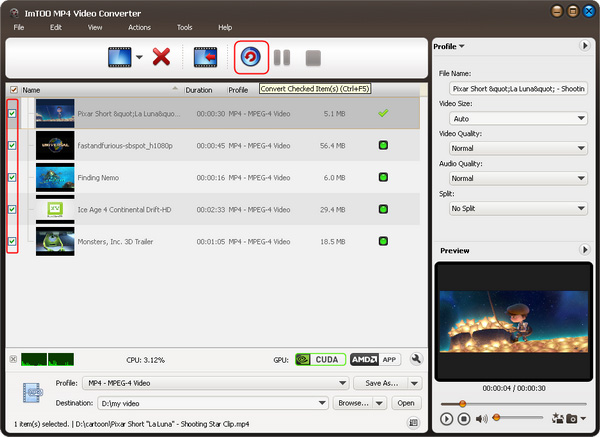Uncheck the Ice Age 4 Continental Drift checkbox
The height and width of the screenshot is (437, 600).
point(12,209)
